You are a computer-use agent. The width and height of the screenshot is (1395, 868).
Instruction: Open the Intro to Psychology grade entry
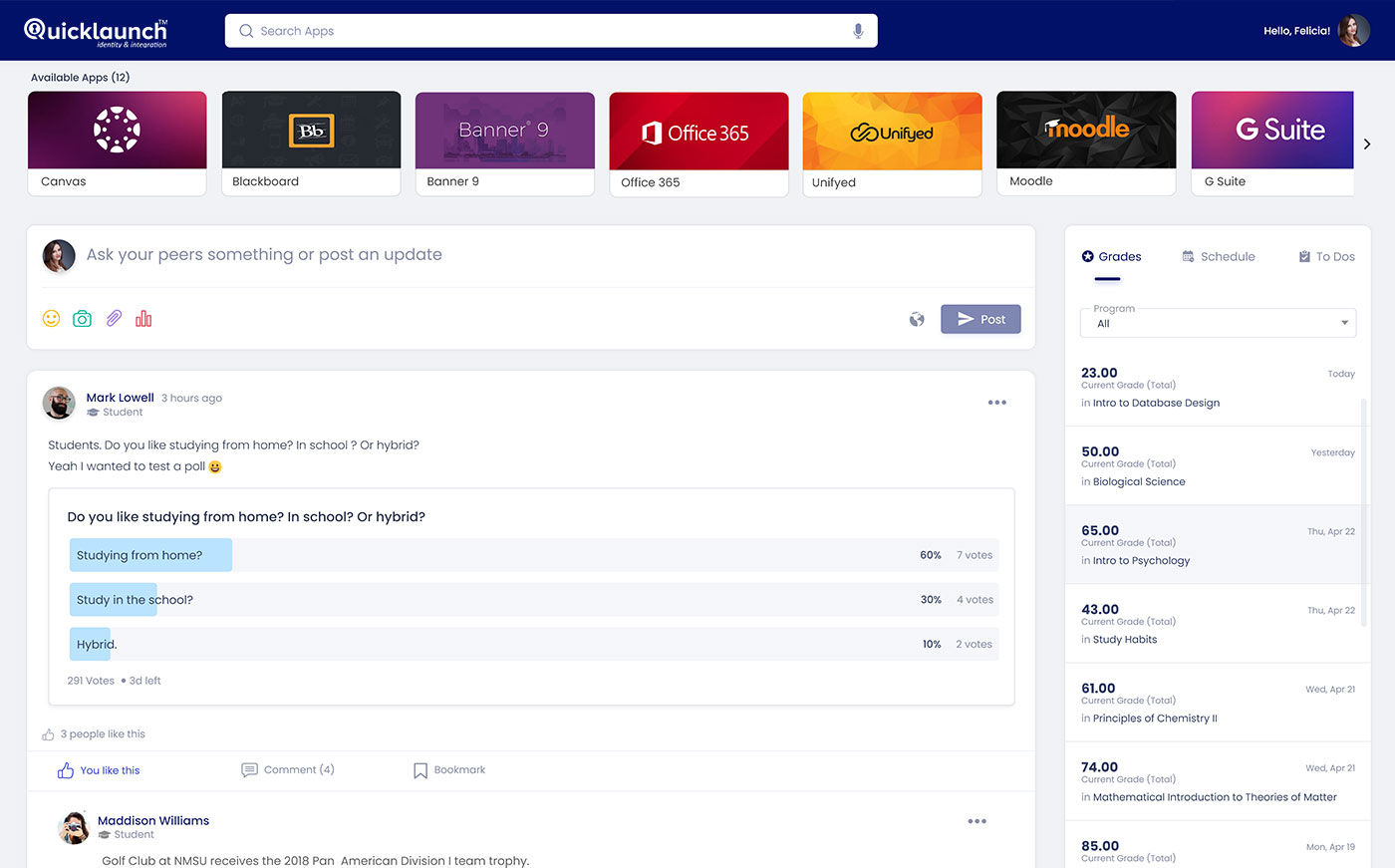coord(1218,545)
